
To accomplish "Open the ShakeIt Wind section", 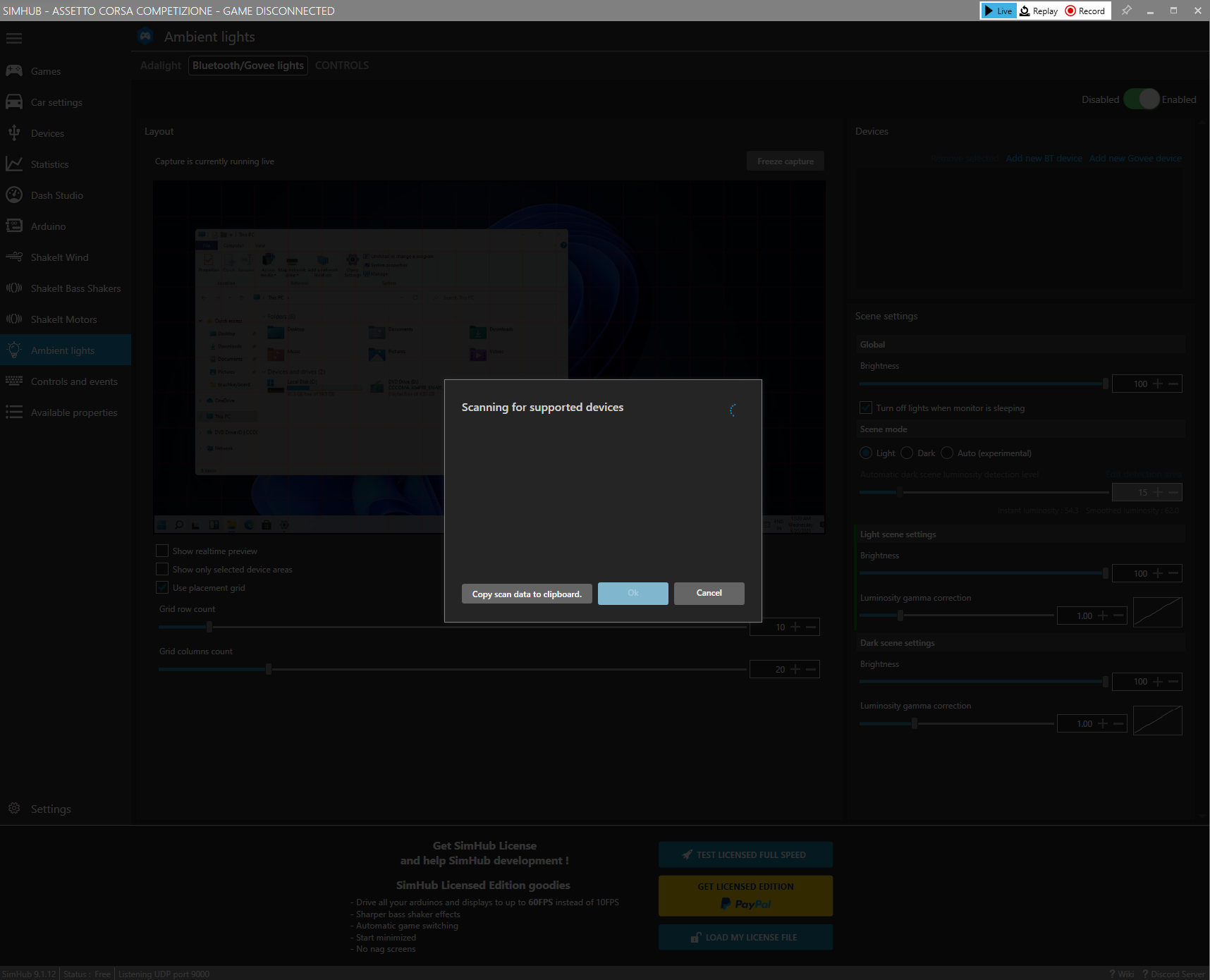I will point(59,257).
